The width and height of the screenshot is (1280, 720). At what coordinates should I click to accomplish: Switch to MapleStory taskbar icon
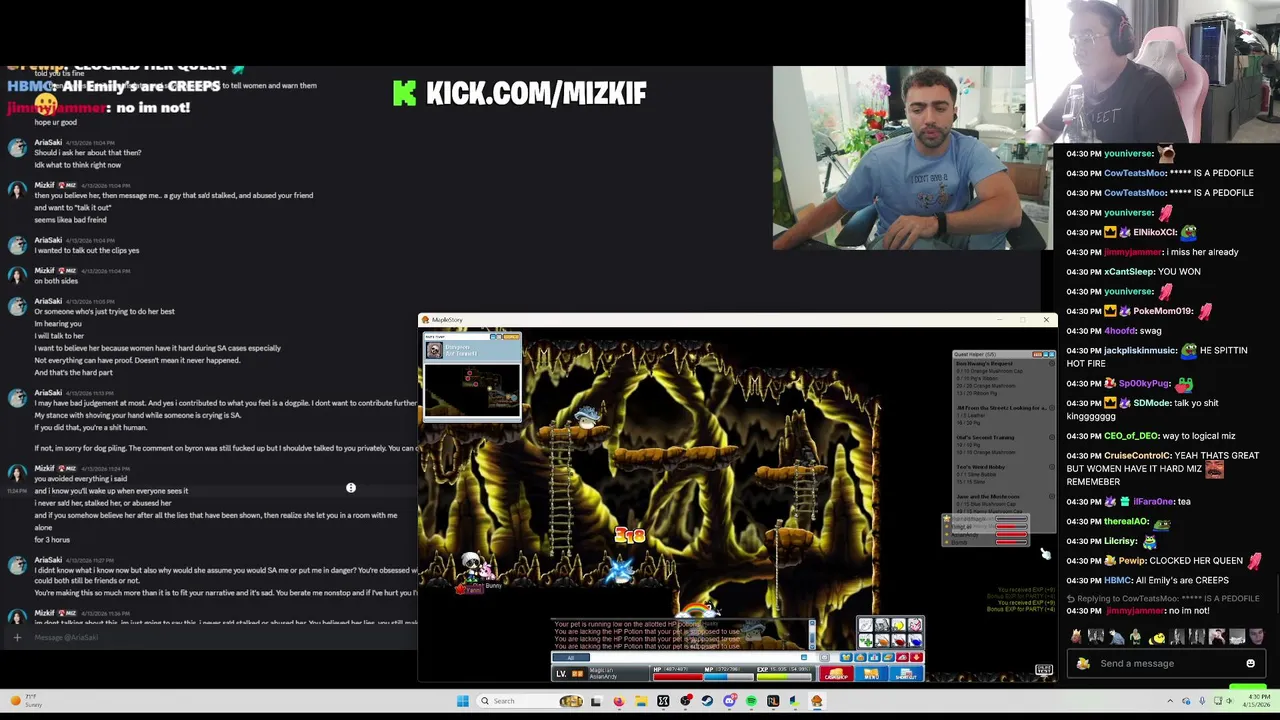click(x=817, y=701)
